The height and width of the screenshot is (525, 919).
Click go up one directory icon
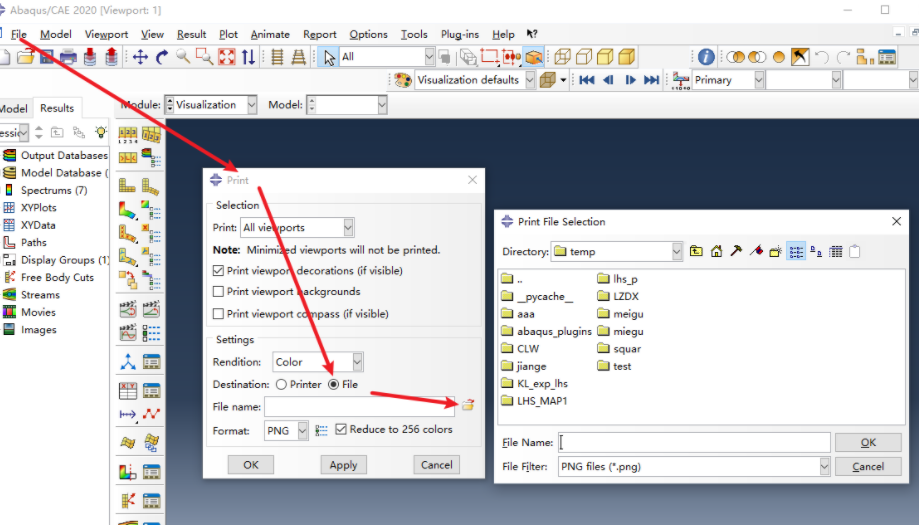tap(696, 252)
